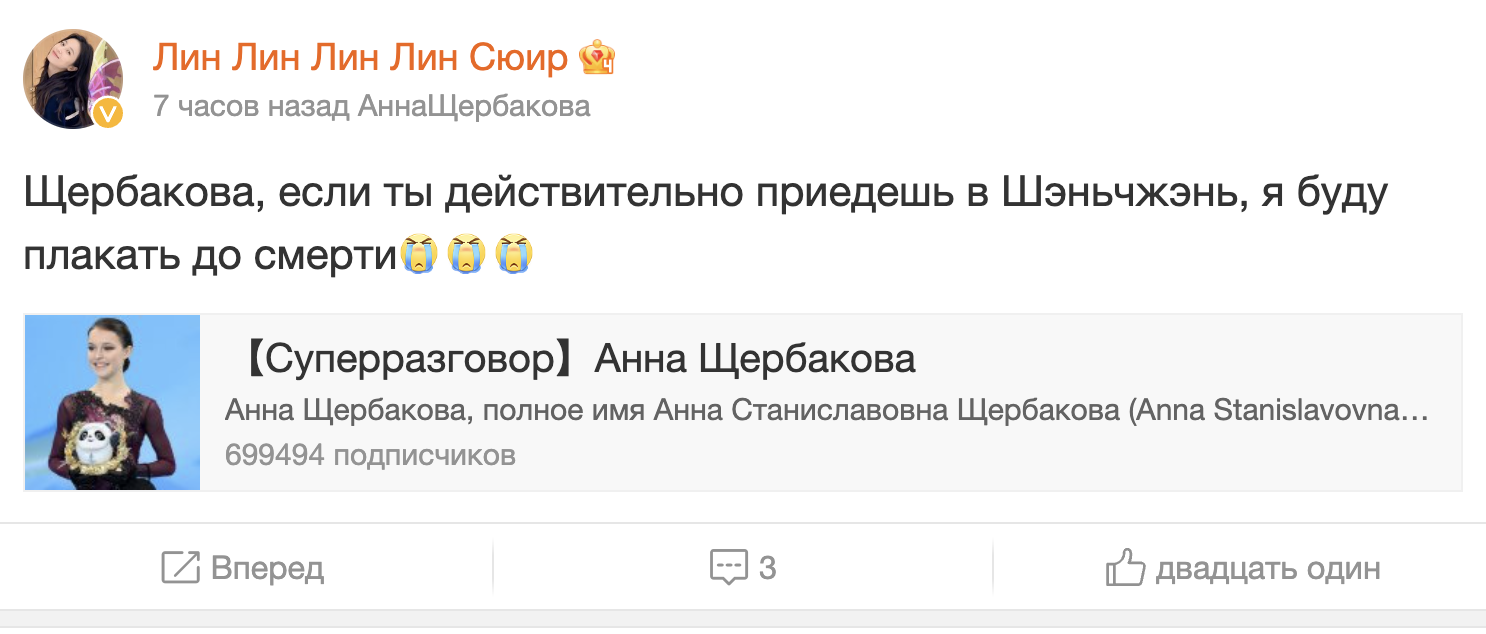Click the orange verified V badge on avatar
Image resolution: width=1486 pixels, height=634 pixels.
(x=108, y=114)
